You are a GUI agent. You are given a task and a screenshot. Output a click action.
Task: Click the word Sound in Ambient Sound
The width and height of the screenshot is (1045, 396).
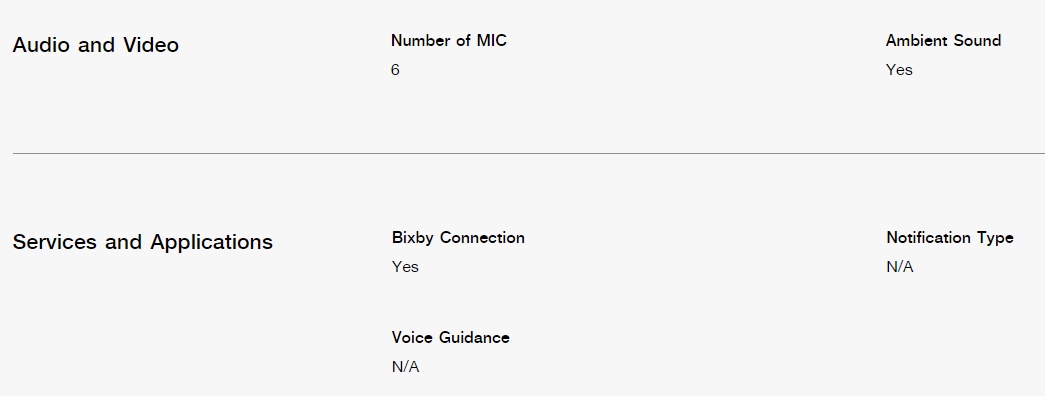(977, 41)
